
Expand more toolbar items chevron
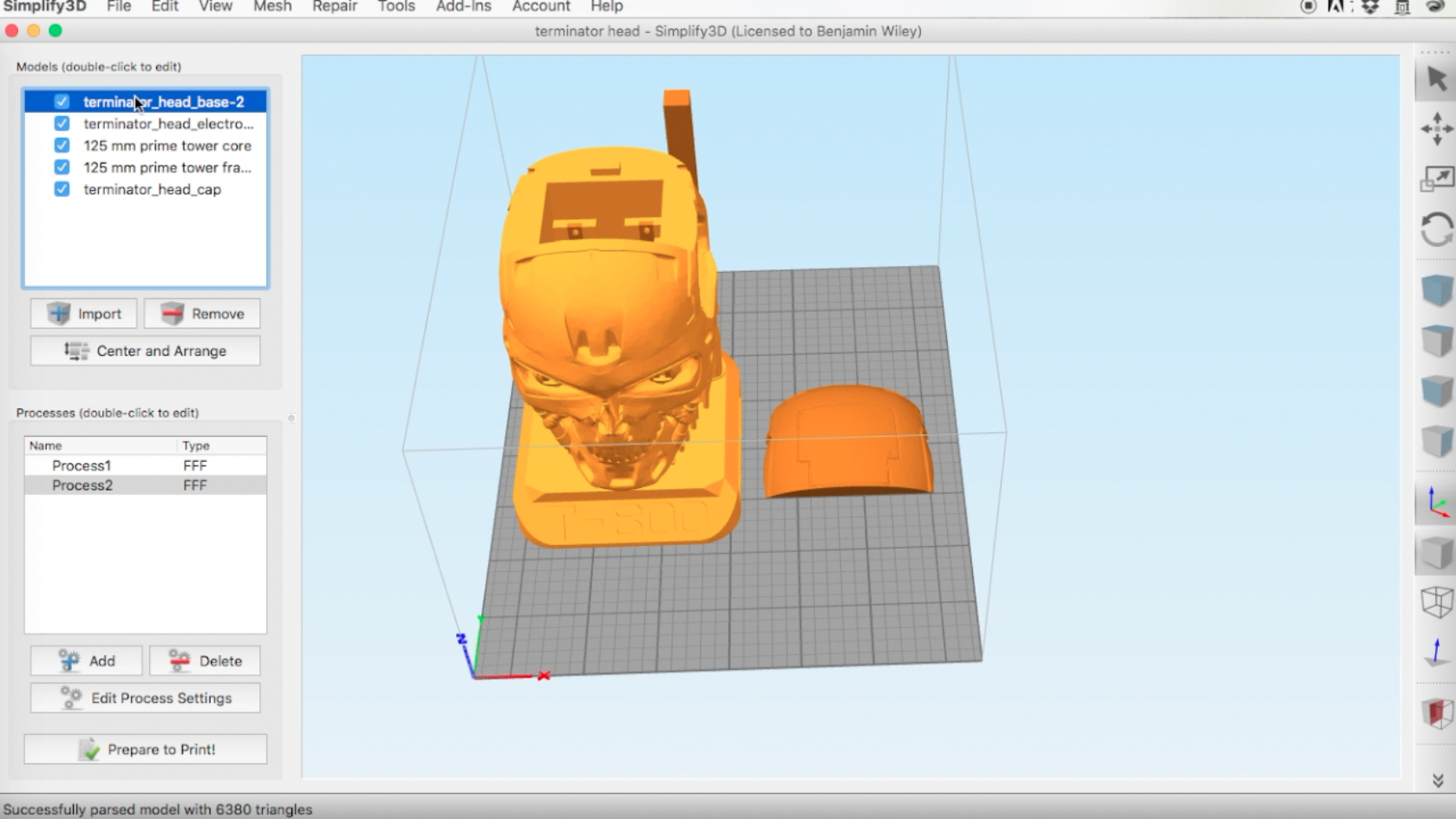pos(1437,781)
